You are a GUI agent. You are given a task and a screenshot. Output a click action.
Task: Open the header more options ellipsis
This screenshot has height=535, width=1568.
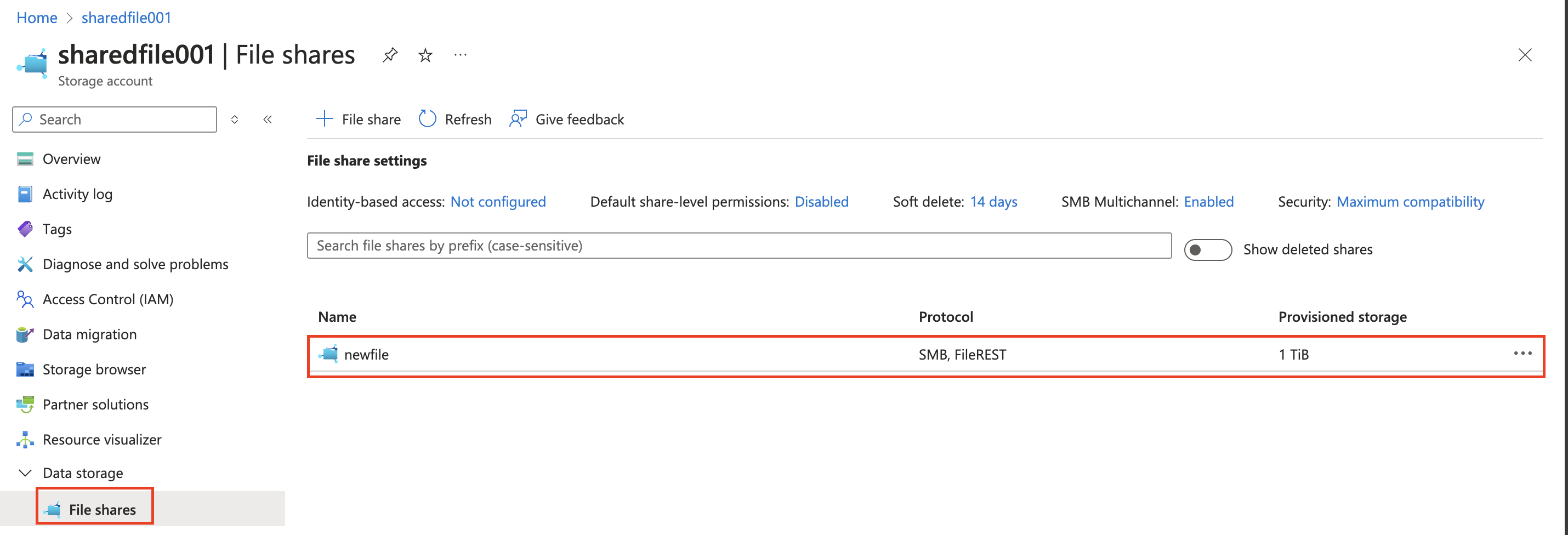(x=461, y=55)
